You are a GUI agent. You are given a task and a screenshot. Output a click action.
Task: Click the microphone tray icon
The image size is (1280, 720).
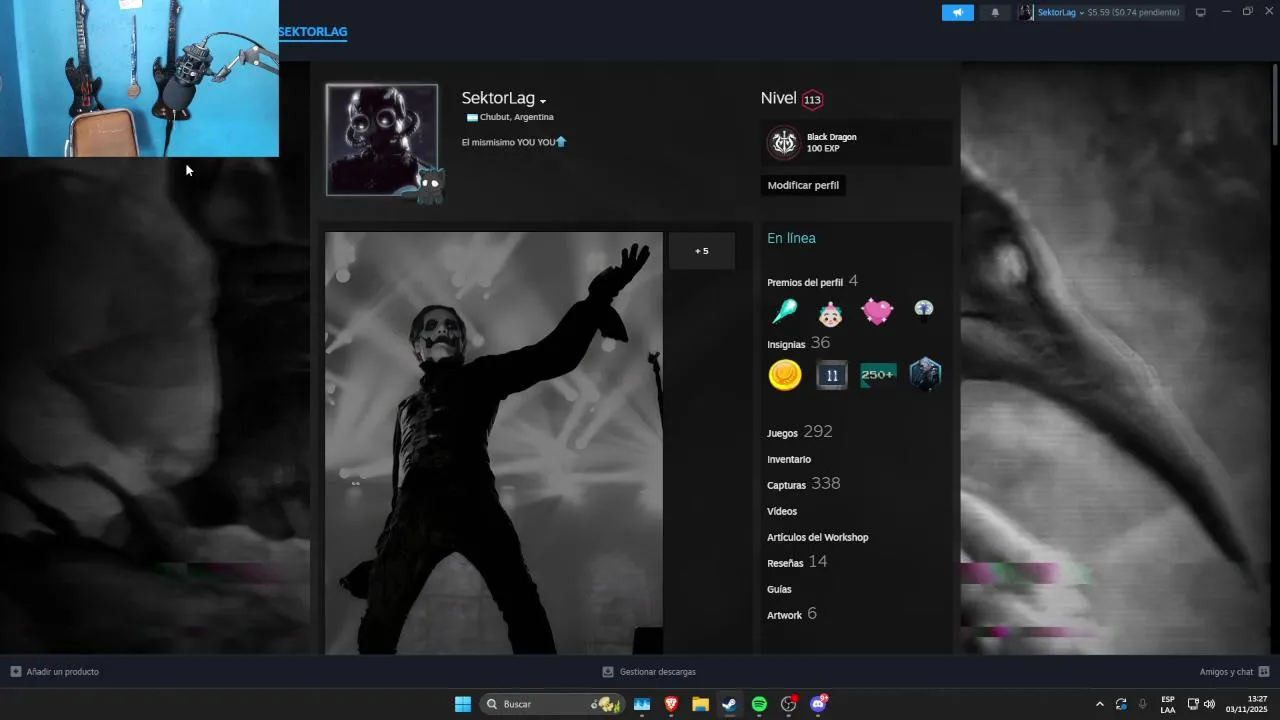1142,704
